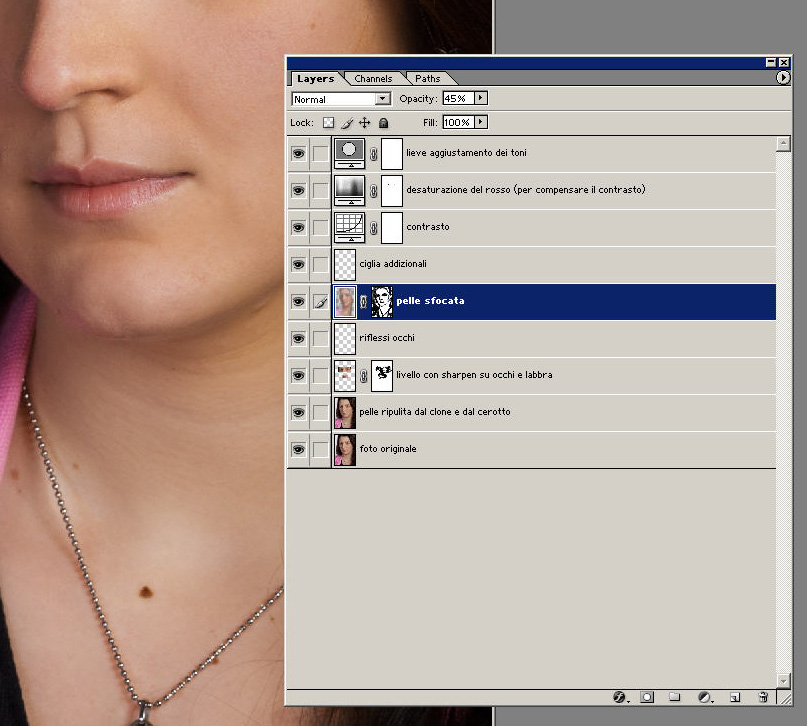
Task: Enable Lock transparent pixels checkerboard icon
Action: [x=327, y=122]
